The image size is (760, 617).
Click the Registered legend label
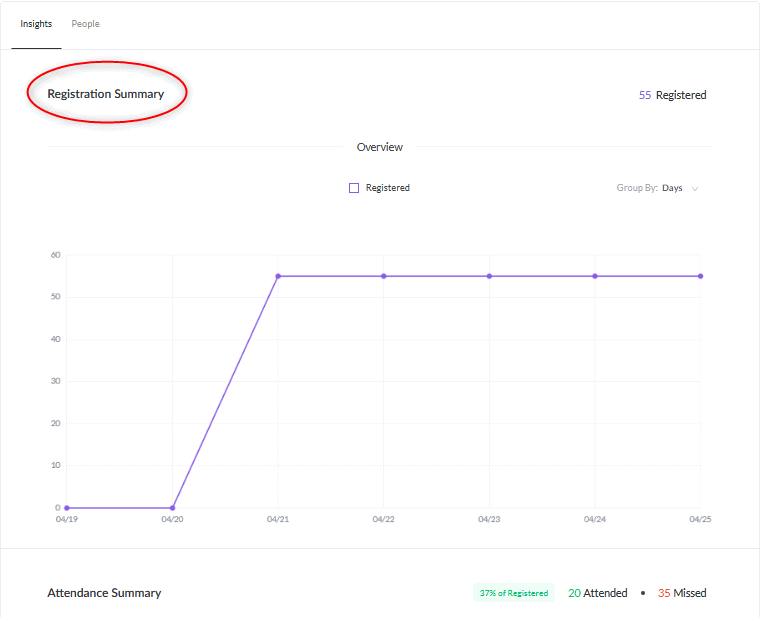click(x=387, y=188)
